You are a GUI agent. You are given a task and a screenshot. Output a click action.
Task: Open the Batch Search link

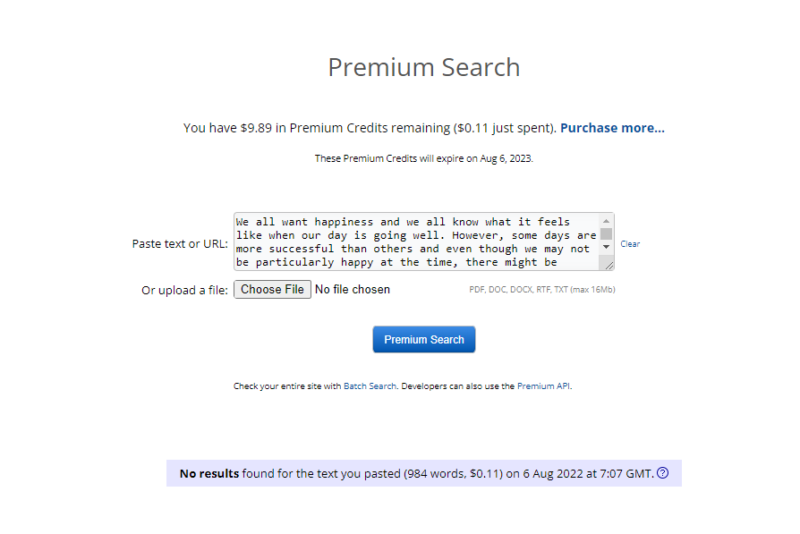point(370,385)
